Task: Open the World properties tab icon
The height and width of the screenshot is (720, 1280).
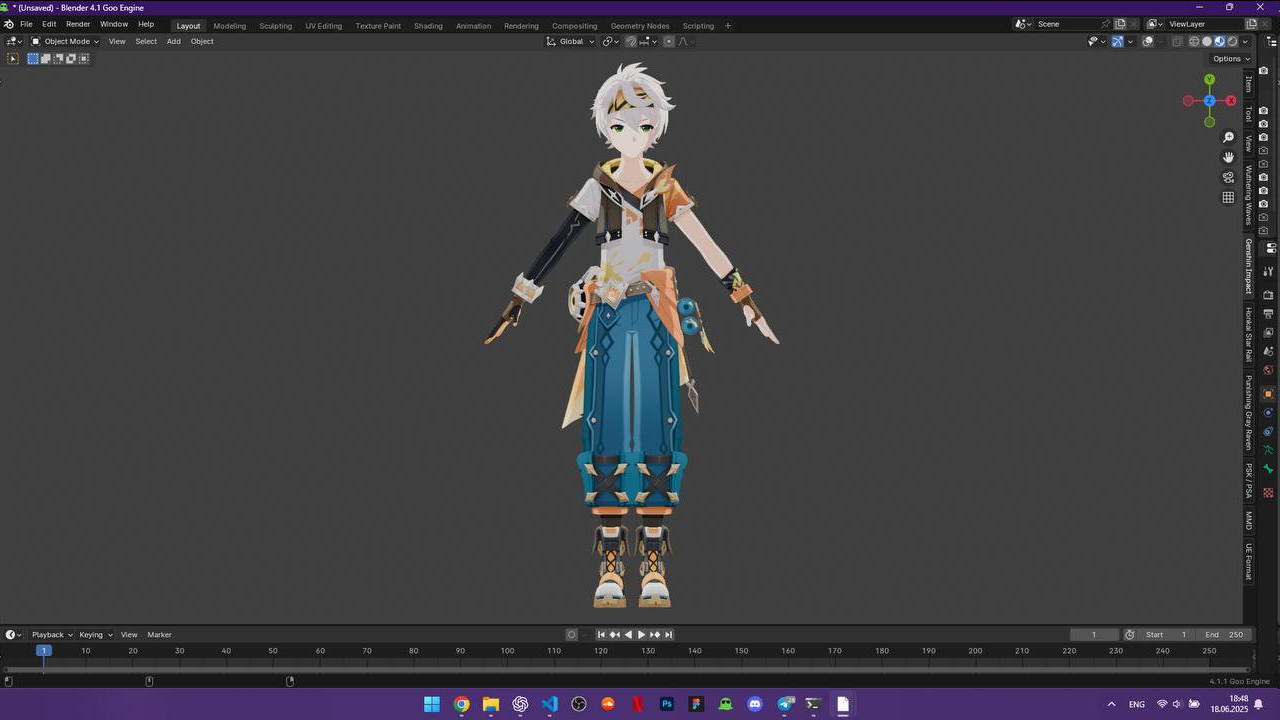Action: click(1268, 370)
